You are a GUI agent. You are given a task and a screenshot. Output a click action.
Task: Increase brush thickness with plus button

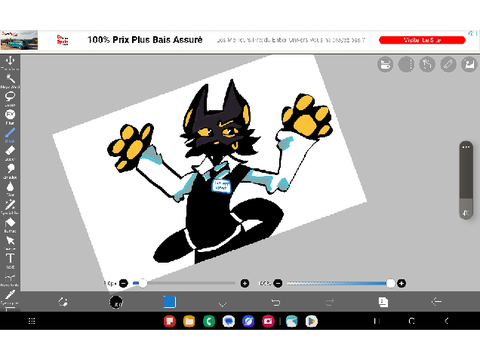point(245,284)
